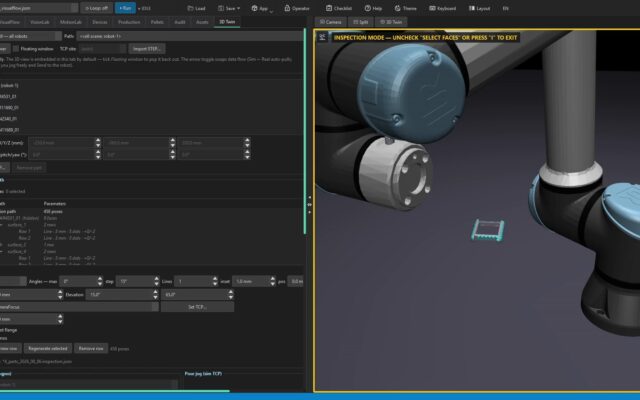Collapse the surface_4 tree node

[x=1, y=251]
